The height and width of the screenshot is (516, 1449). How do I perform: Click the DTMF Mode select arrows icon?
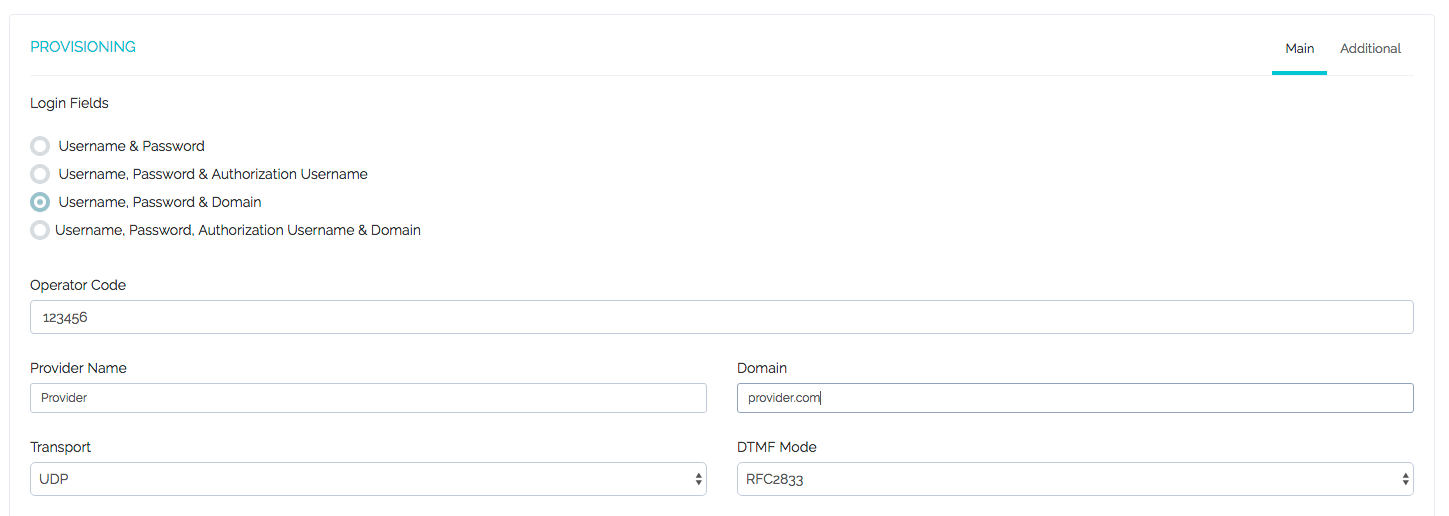(1405, 479)
